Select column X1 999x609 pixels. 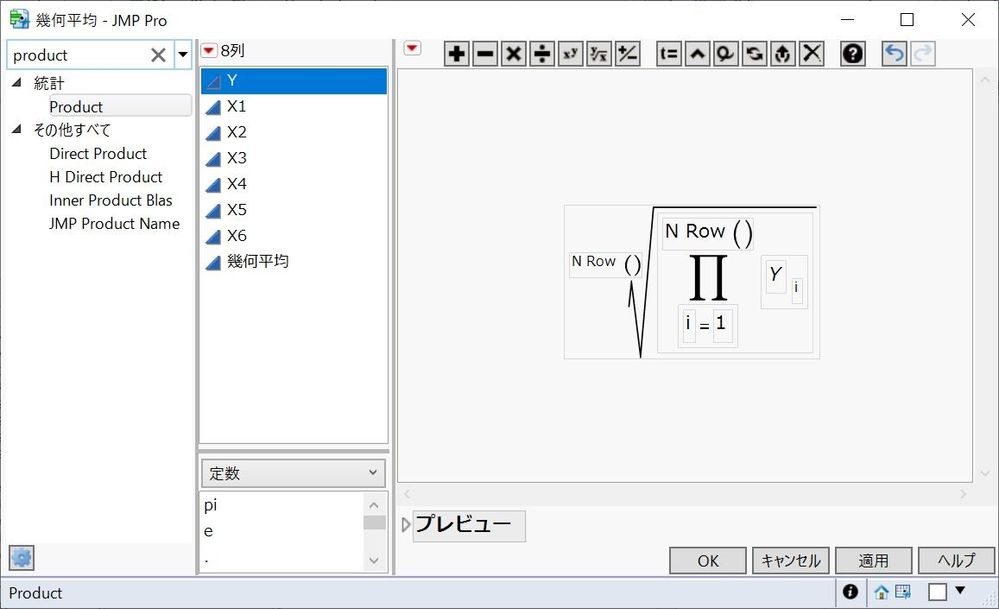tap(294, 106)
